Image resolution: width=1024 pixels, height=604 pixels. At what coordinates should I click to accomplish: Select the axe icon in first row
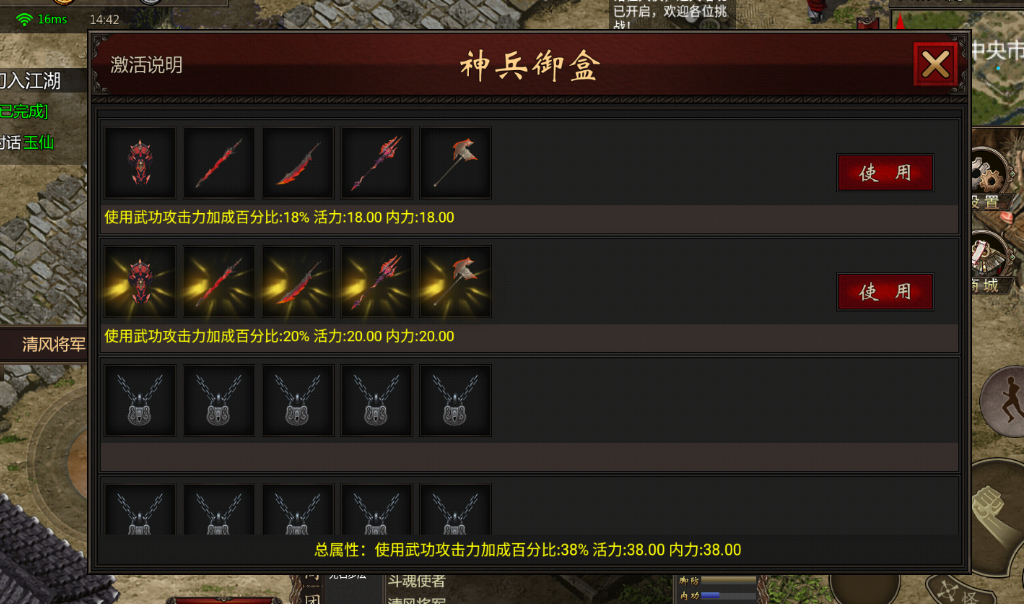coord(455,163)
